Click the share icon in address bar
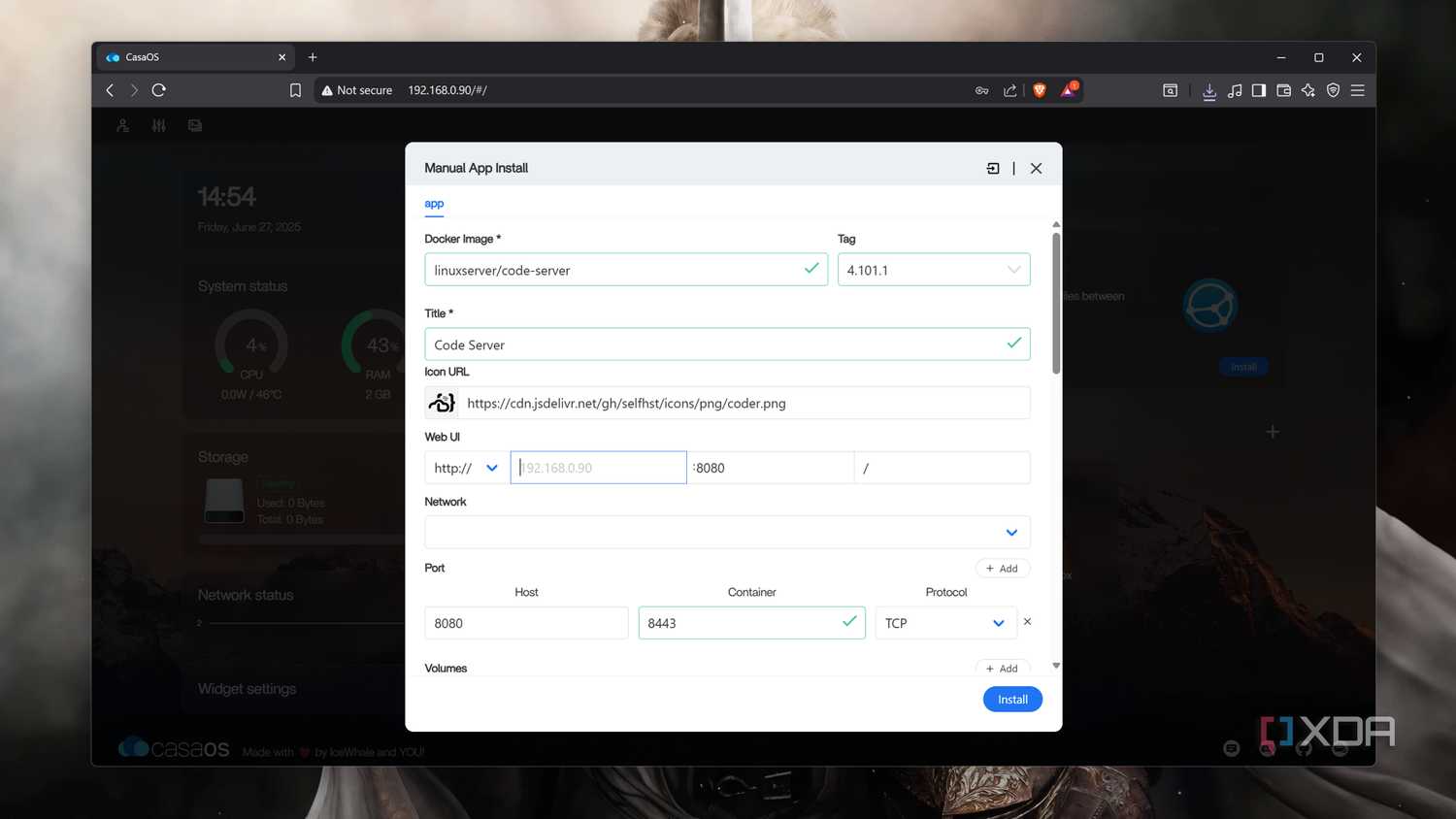Image resolution: width=1456 pixels, height=819 pixels. 1010,90
